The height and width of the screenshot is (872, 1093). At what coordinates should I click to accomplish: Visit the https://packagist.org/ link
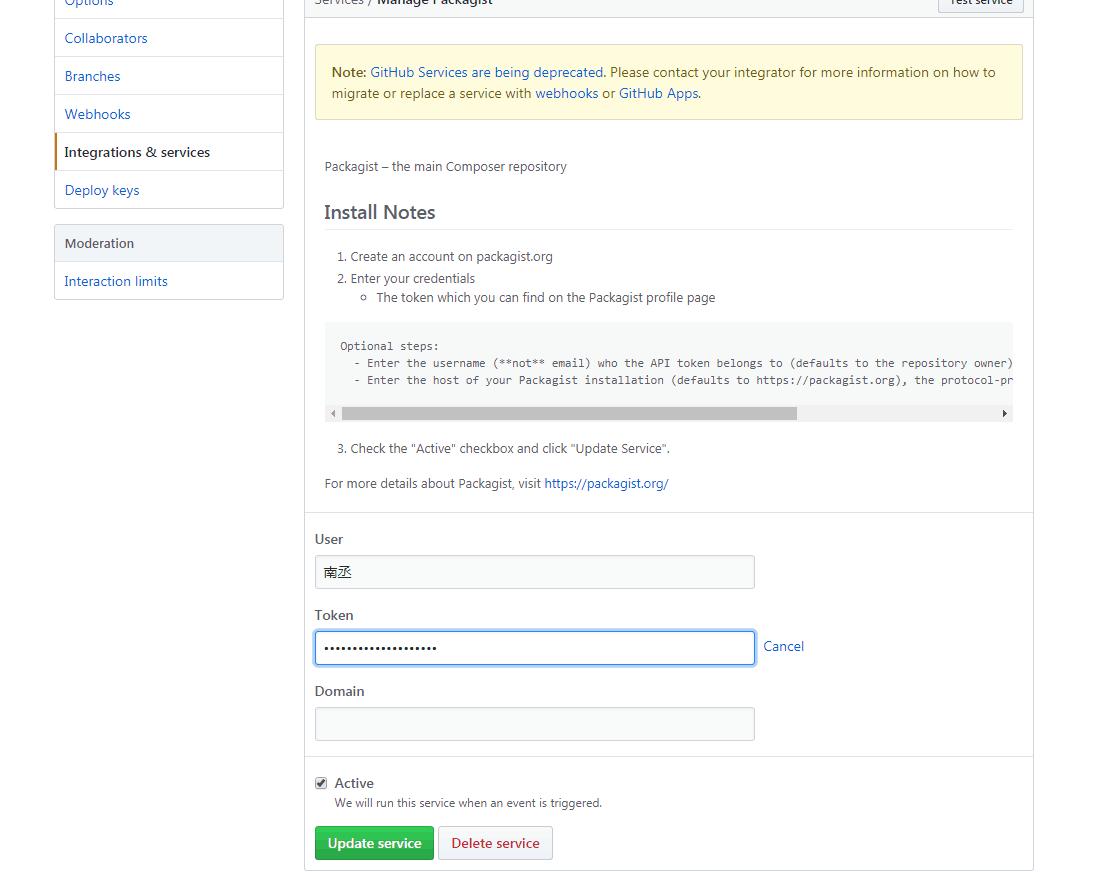pos(606,483)
